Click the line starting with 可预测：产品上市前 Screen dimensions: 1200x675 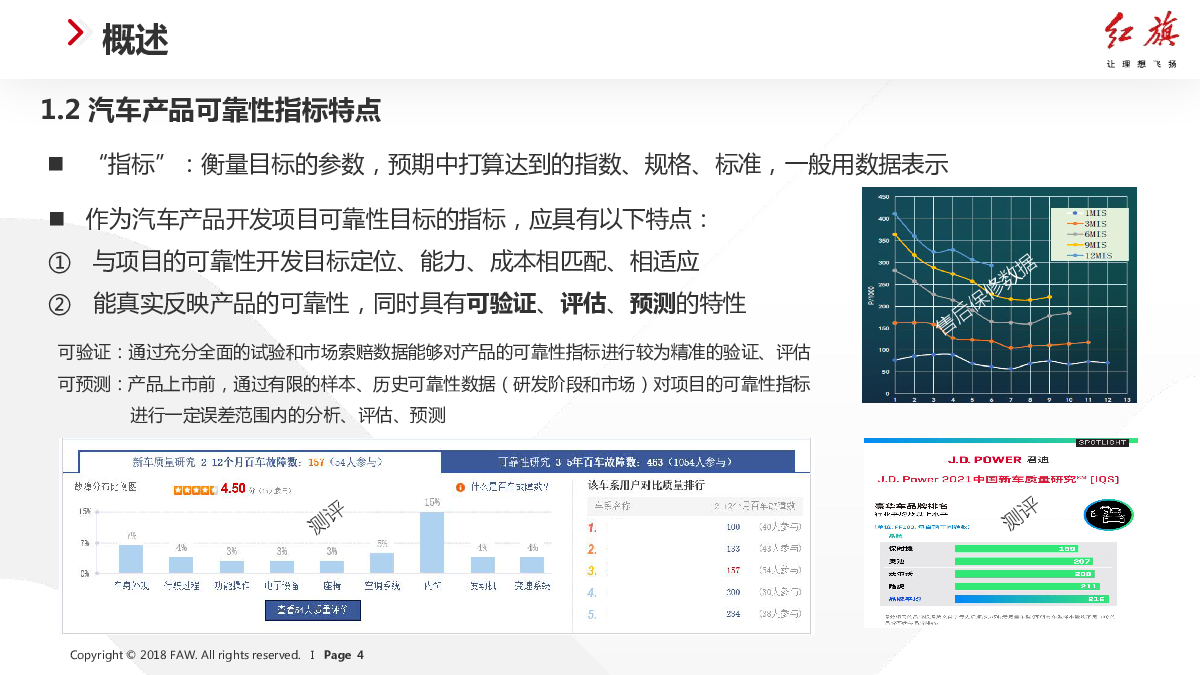(x=434, y=384)
